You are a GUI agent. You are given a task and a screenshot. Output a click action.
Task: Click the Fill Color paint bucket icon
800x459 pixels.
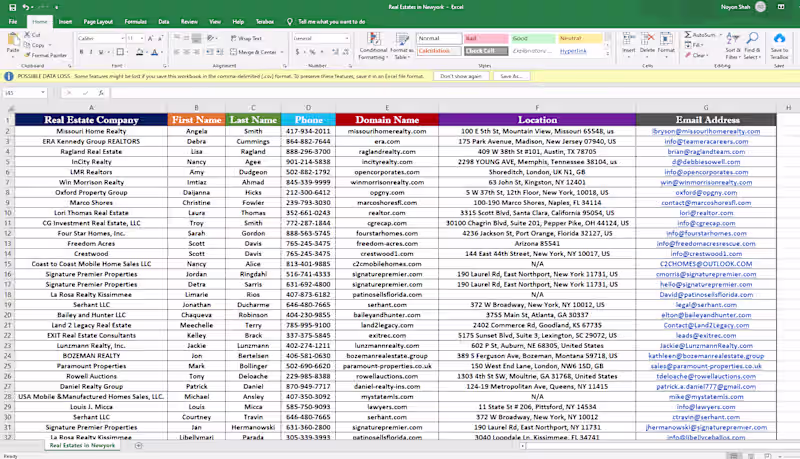tap(140, 52)
